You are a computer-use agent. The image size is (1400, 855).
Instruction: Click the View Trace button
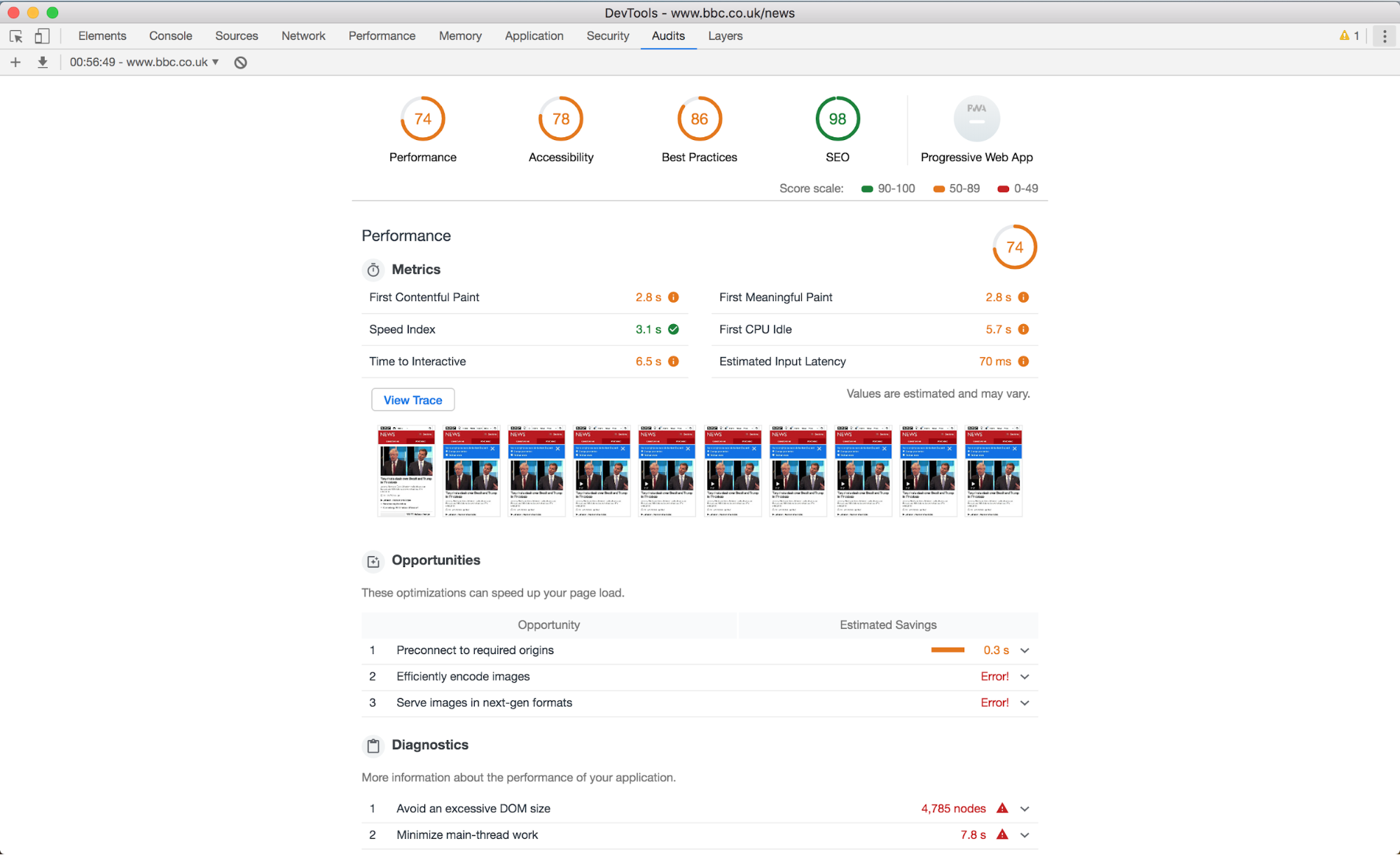[x=411, y=400]
